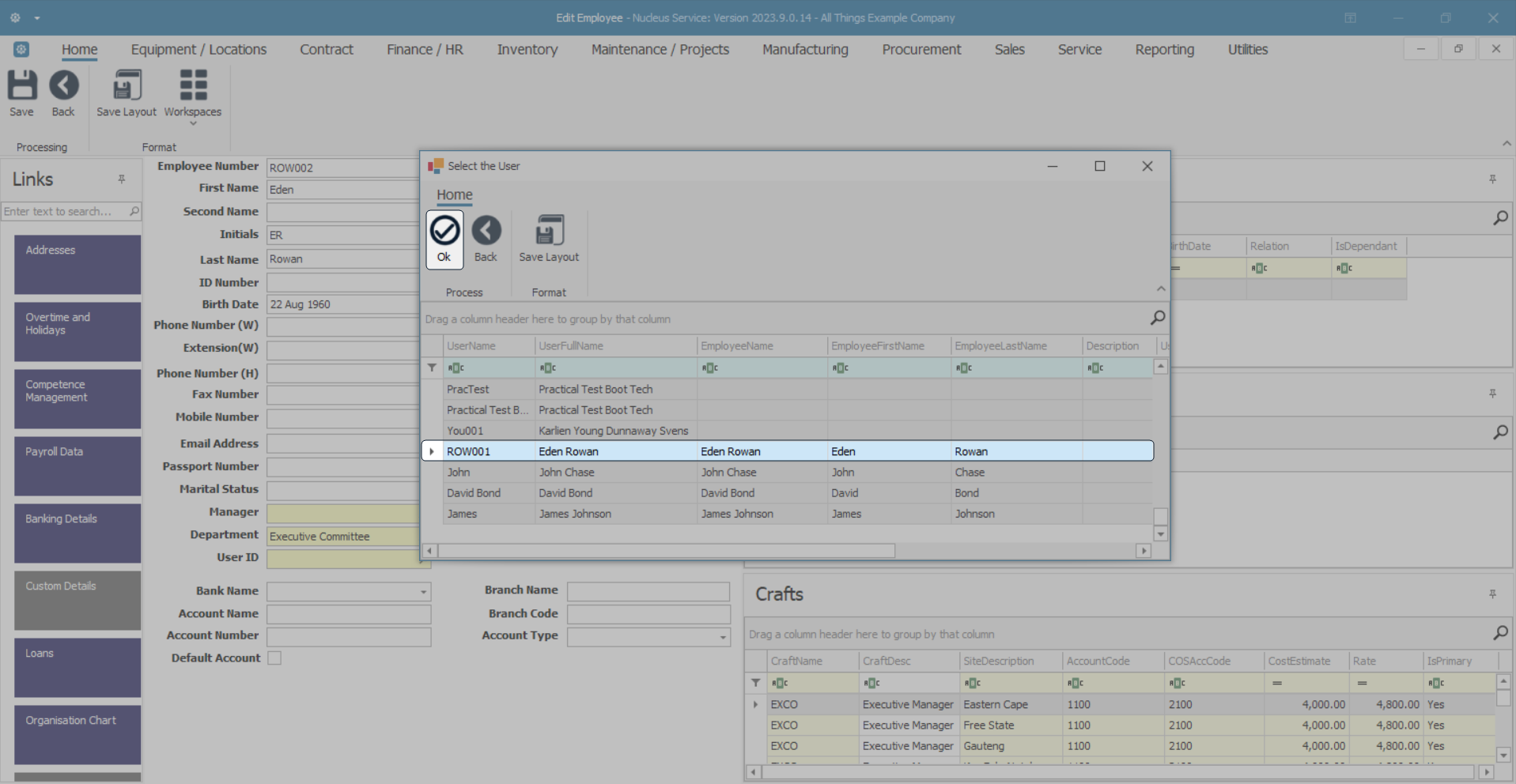Image resolution: width=1516 pixels, height=784 pixels.
Task: Click the filter icon in user grid
Action: (432, 367)
